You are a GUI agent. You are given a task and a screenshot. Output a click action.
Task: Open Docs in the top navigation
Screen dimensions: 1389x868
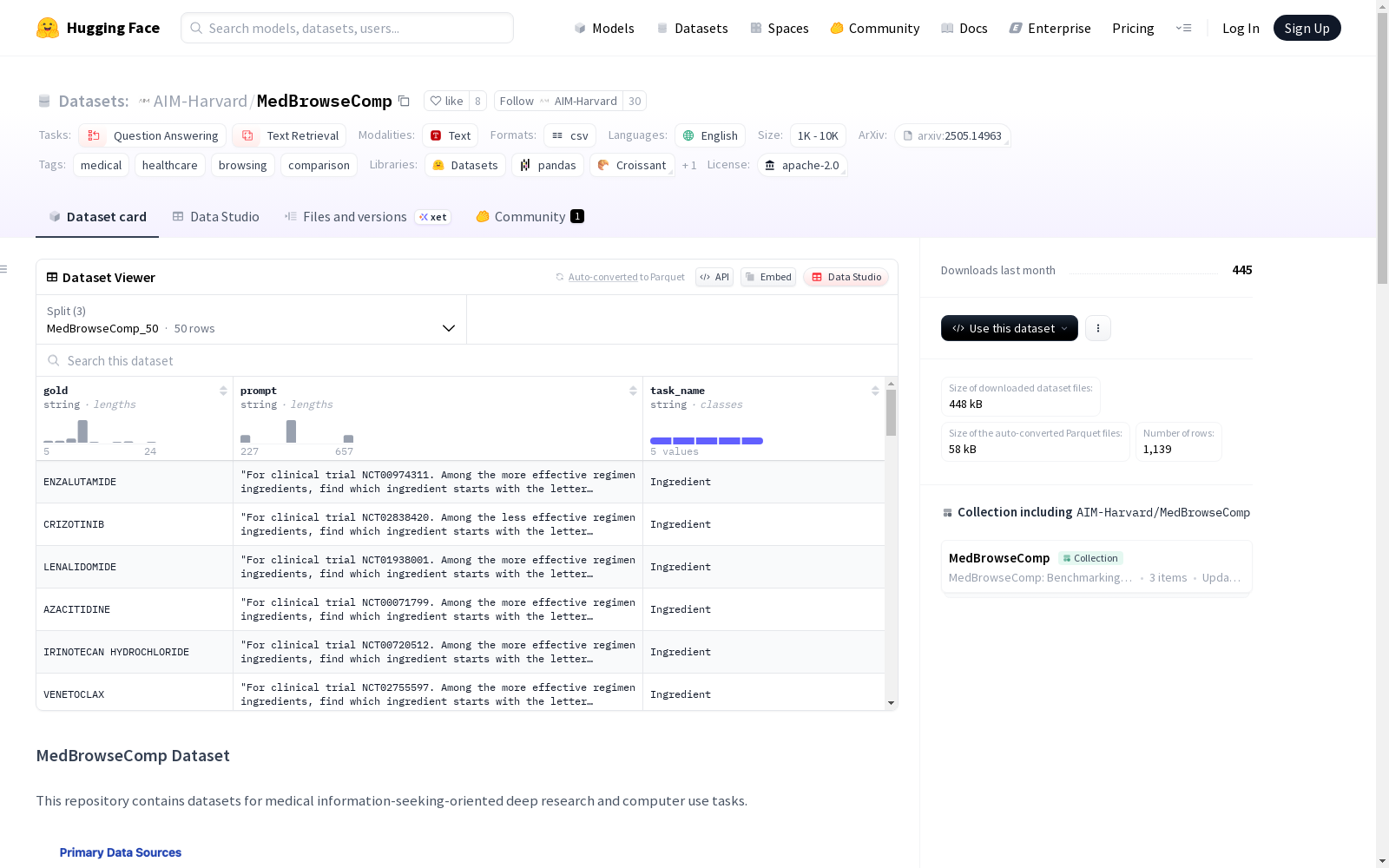click(964, 28)
